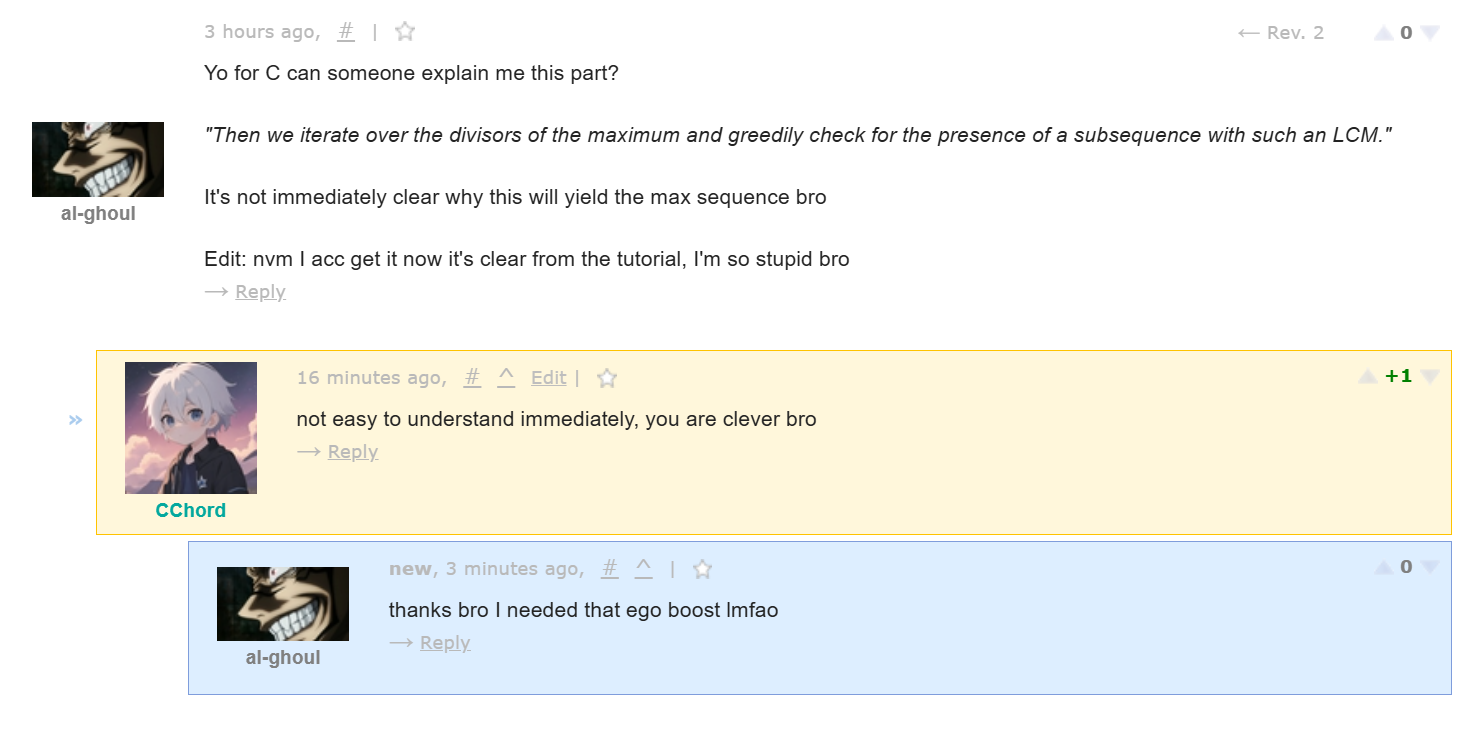Upvote CChord's comment
This screenshot has height=744, width=1462.
click(x=1367, y=377)
